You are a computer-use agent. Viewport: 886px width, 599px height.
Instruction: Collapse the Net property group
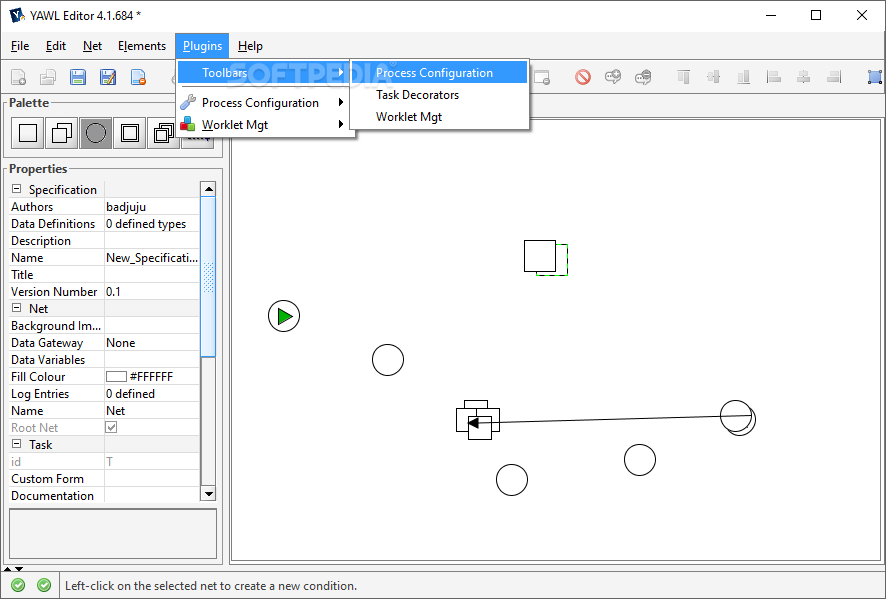pos(16,308)
